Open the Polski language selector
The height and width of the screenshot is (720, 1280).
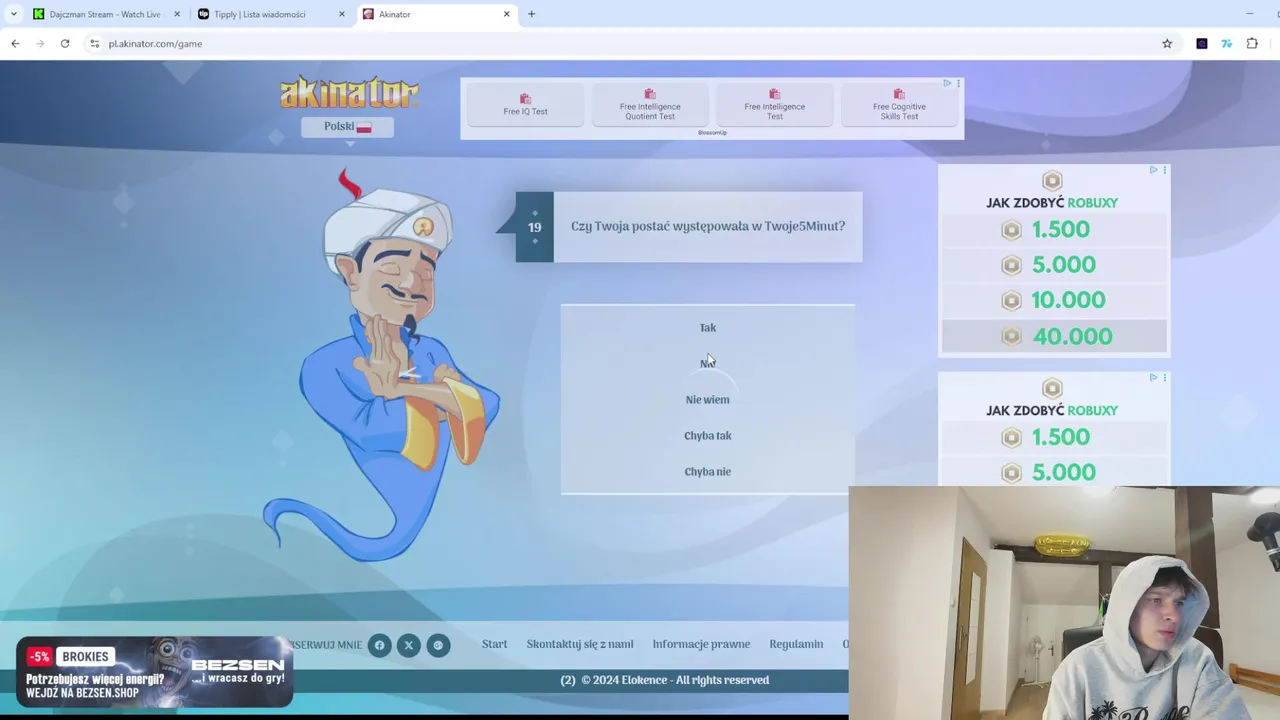click(x=347, y=127)
